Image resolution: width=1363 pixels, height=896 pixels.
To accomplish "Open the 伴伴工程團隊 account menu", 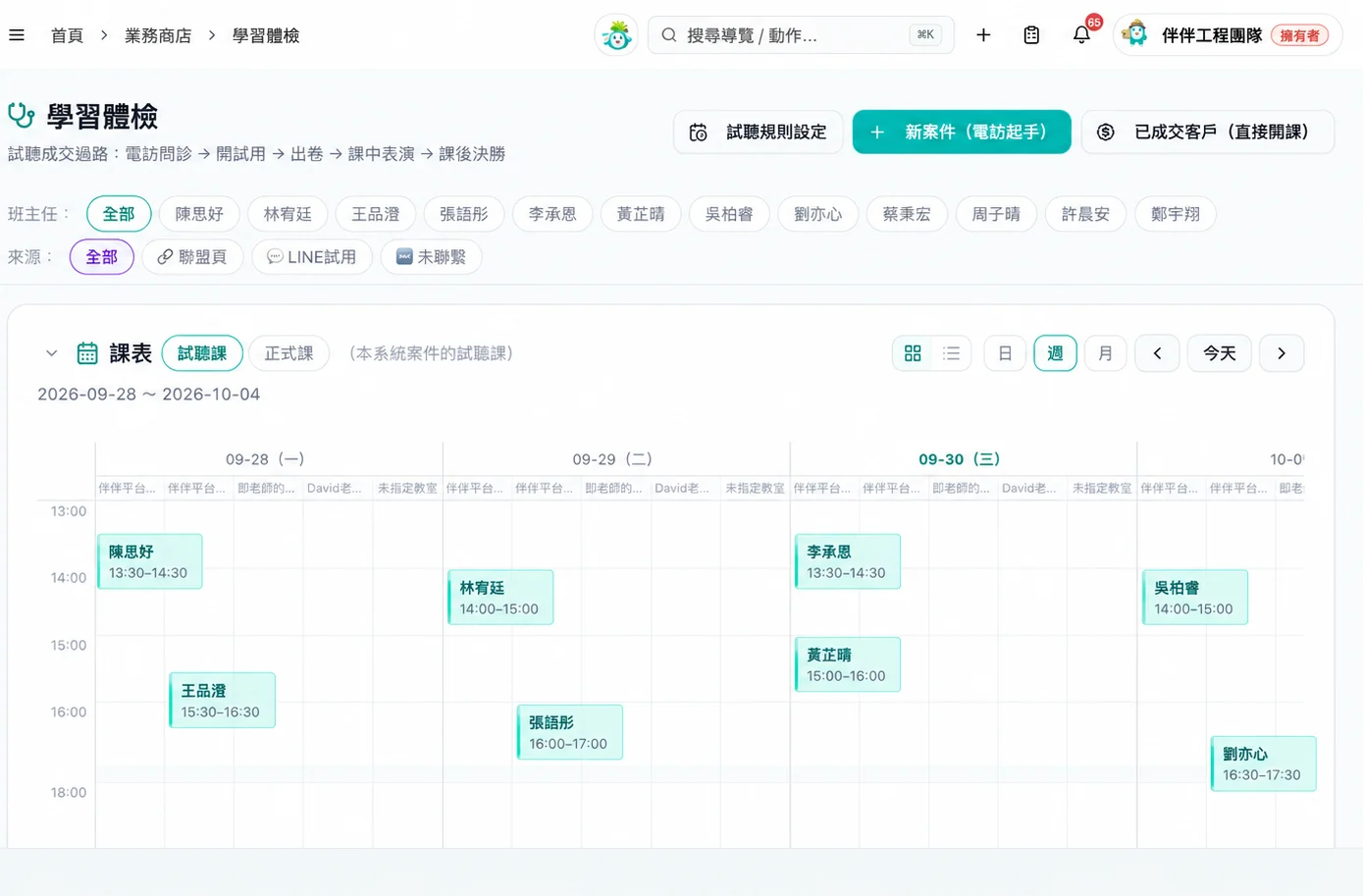I will tap(1227, 35).
